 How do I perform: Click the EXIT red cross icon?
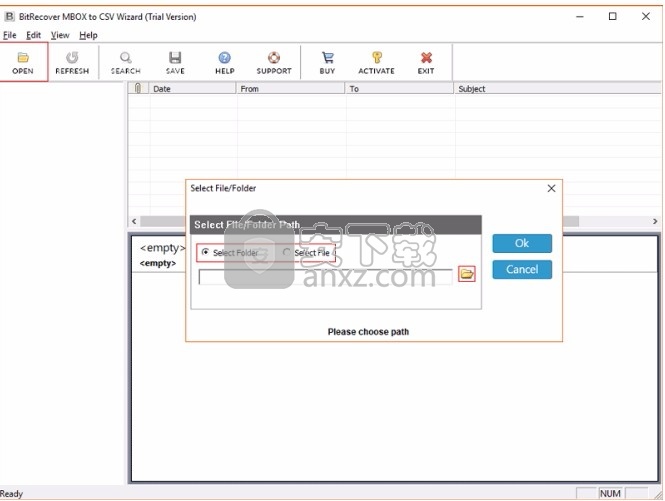(426, 57)
